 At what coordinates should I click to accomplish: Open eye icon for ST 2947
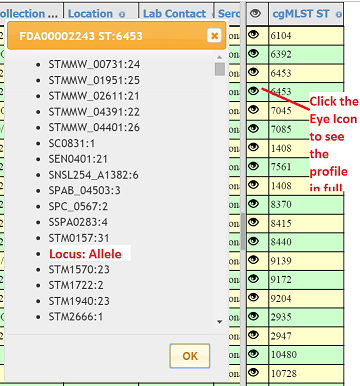pos(254,334)
